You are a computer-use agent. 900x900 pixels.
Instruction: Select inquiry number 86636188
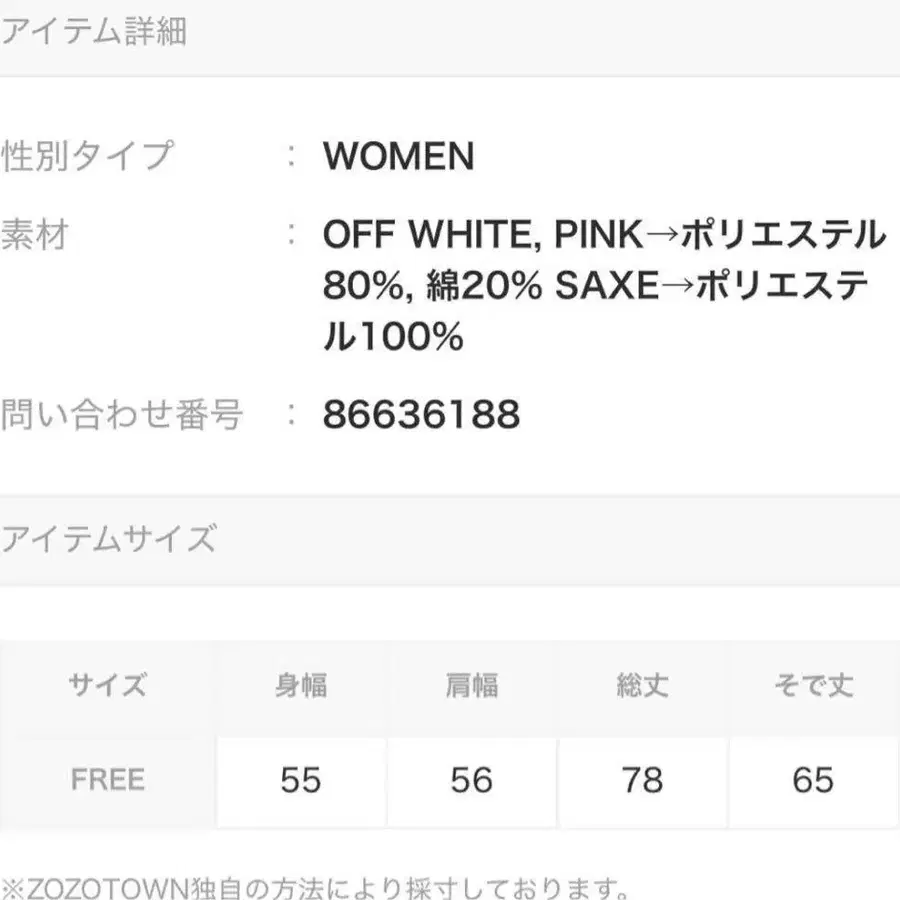click(x=421, y=414)
